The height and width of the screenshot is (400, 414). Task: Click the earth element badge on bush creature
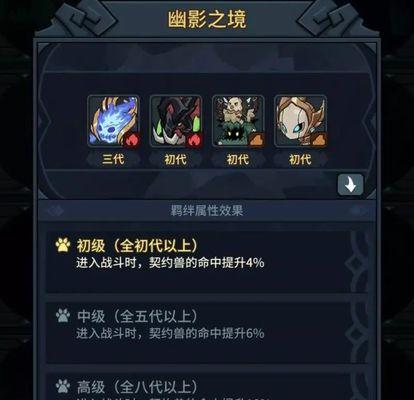point(256,140)
